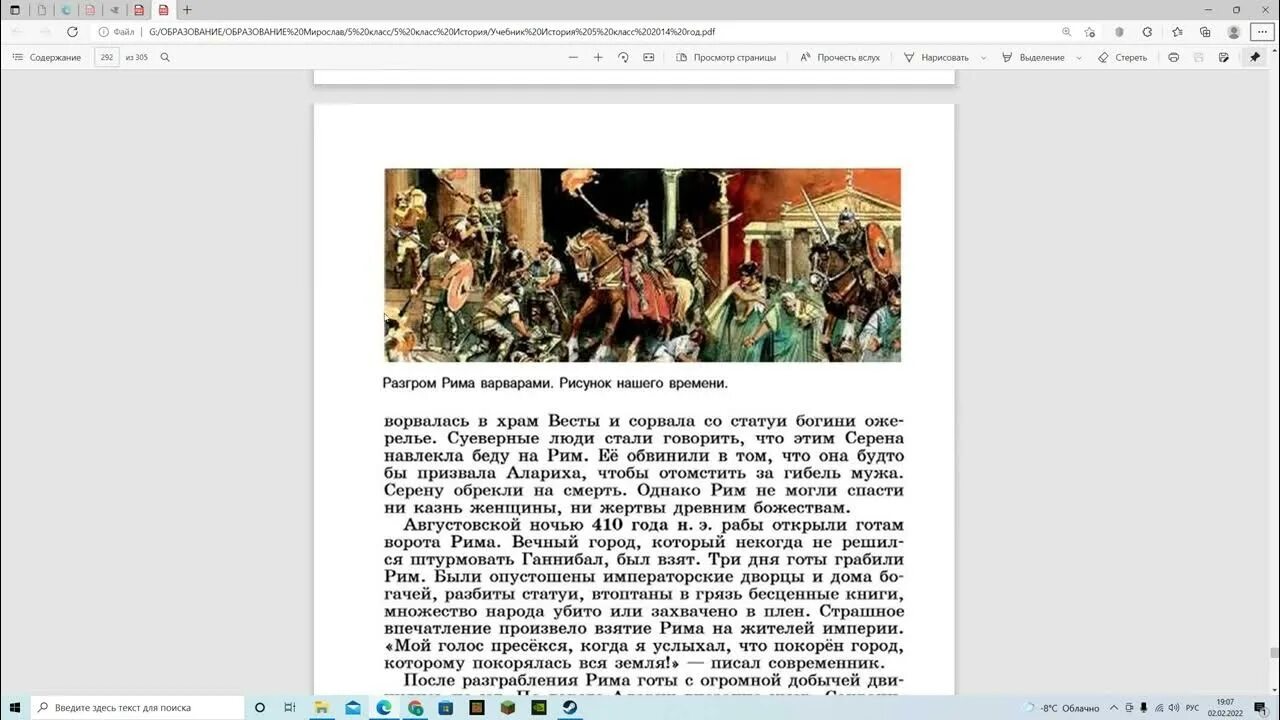The width and height of the screenshot is (1280, 720).
Task: Zoom in with the plus button
Action: [598, 57]
